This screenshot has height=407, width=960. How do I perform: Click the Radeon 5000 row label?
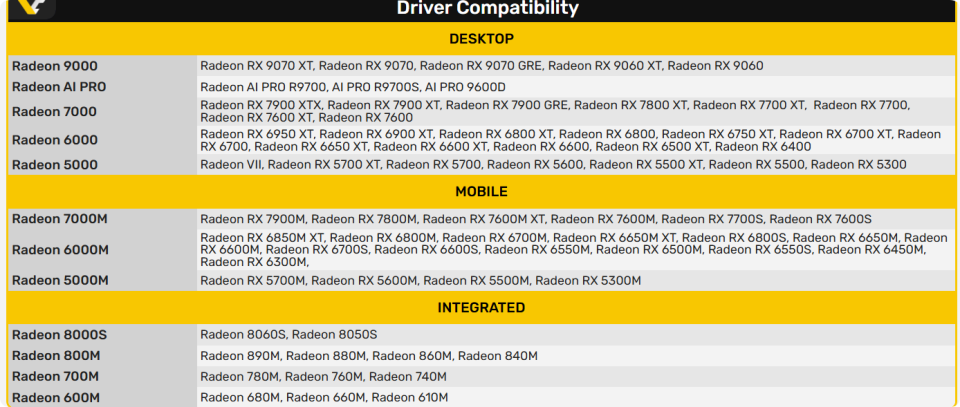pos(54,165)
